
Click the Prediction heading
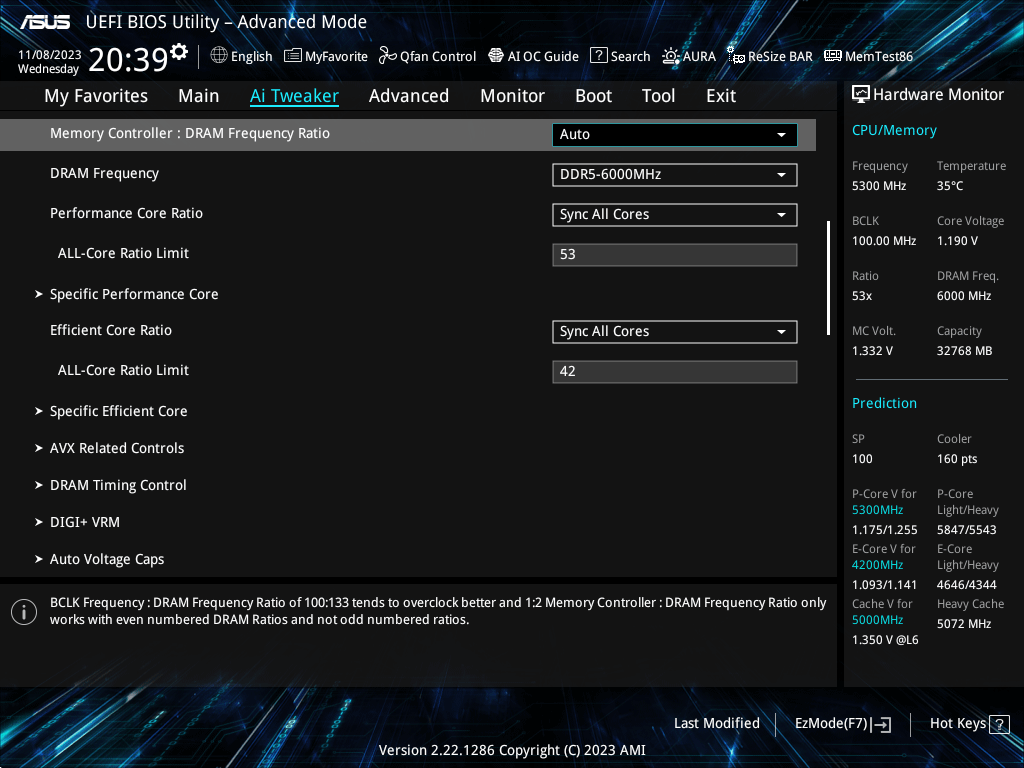click(x=884, y=403)
